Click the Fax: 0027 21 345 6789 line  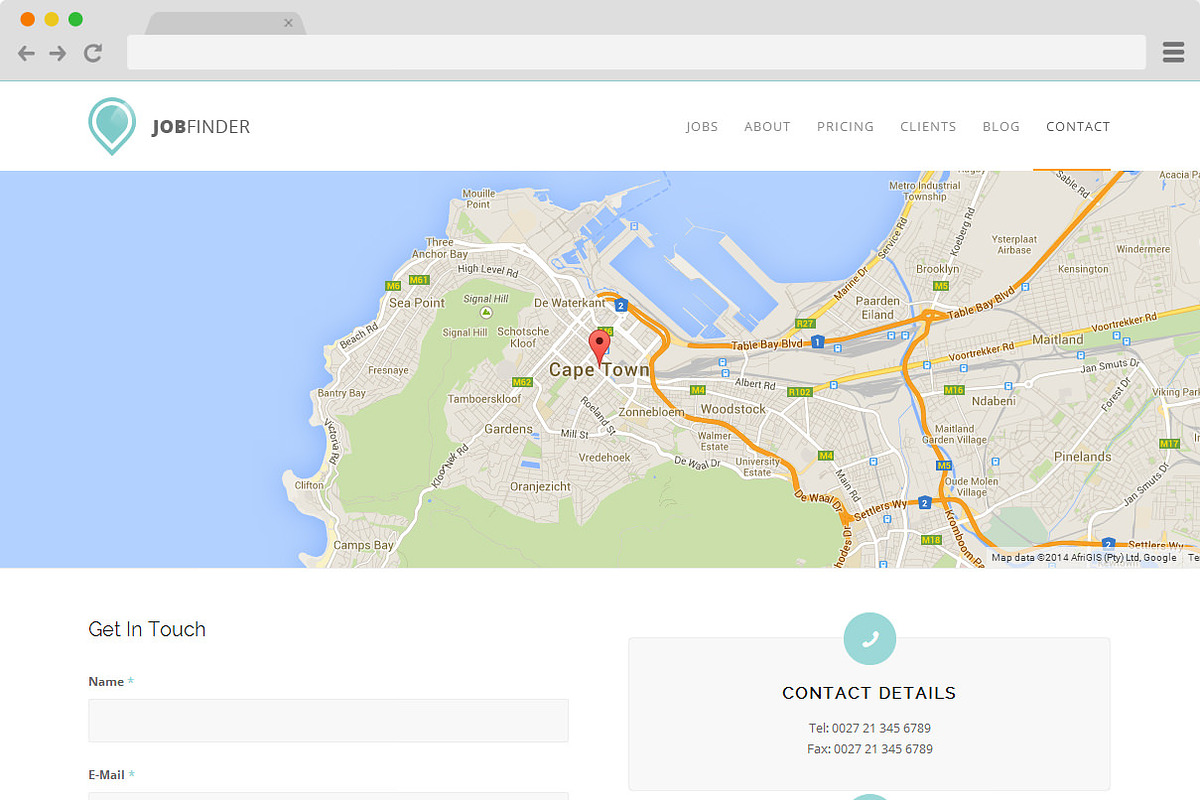click(x=870, y=749)
